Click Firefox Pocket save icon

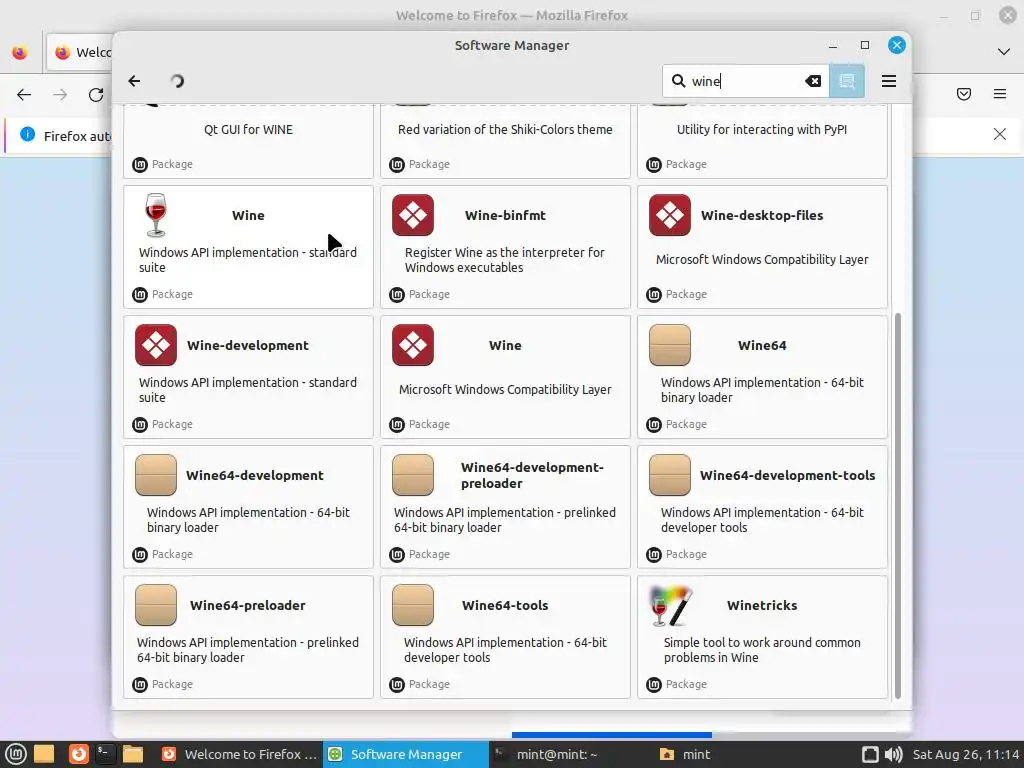pyautogui.click(x=963, y=95)
